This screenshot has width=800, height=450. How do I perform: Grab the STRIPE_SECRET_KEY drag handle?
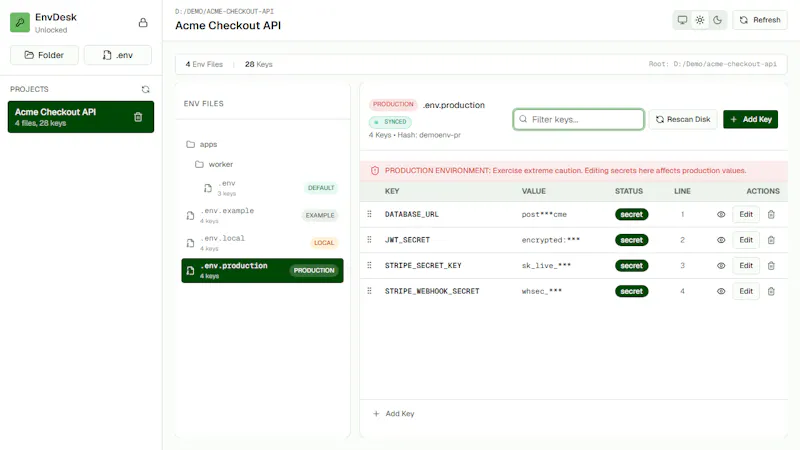tap(369, 265)
